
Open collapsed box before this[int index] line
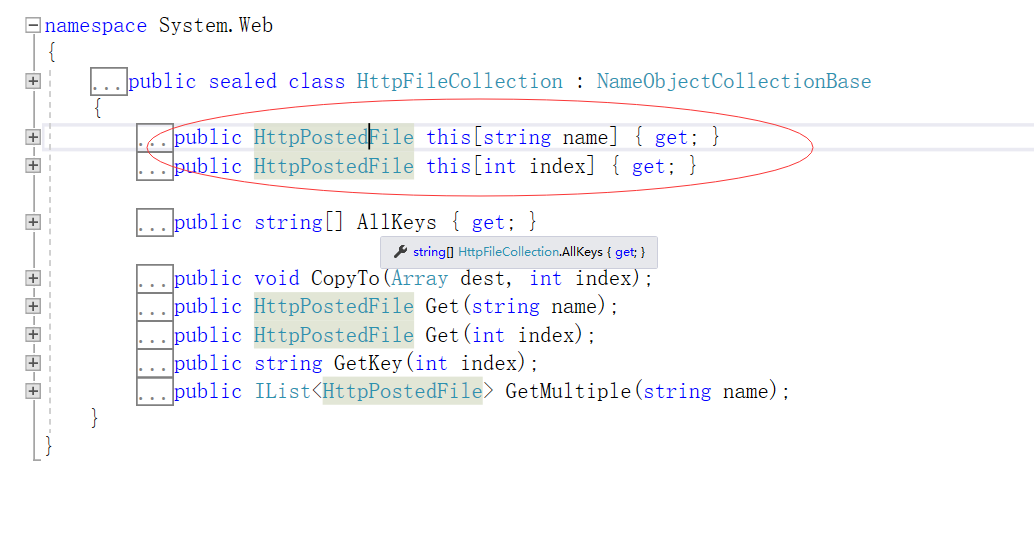click(155, 165)
